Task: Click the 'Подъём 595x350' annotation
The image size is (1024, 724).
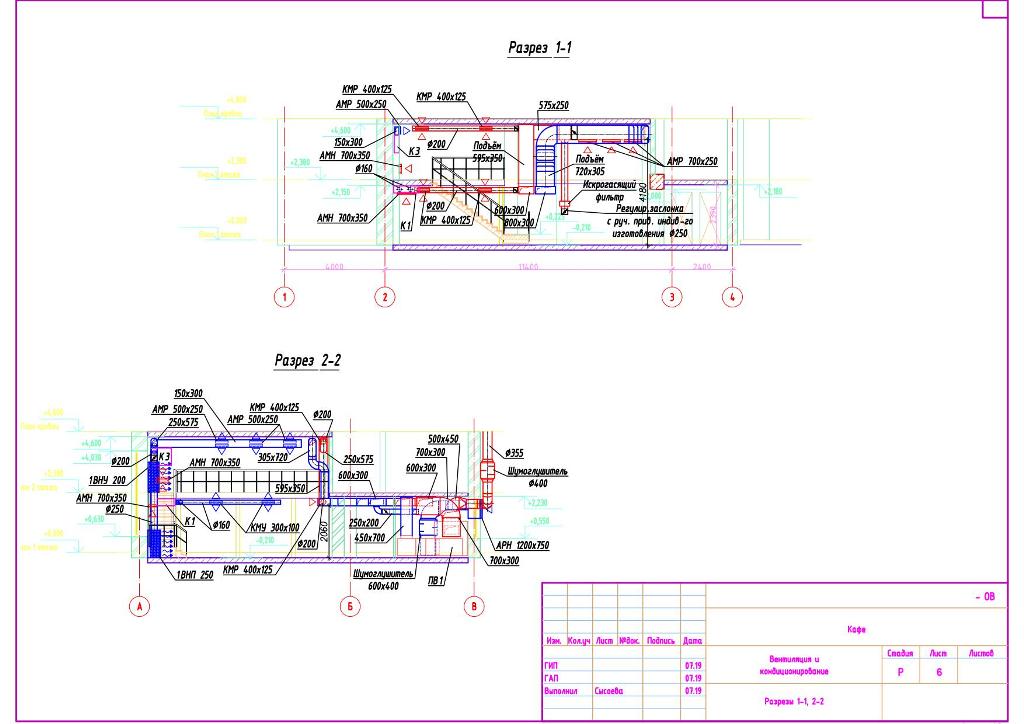Action: 488,152
